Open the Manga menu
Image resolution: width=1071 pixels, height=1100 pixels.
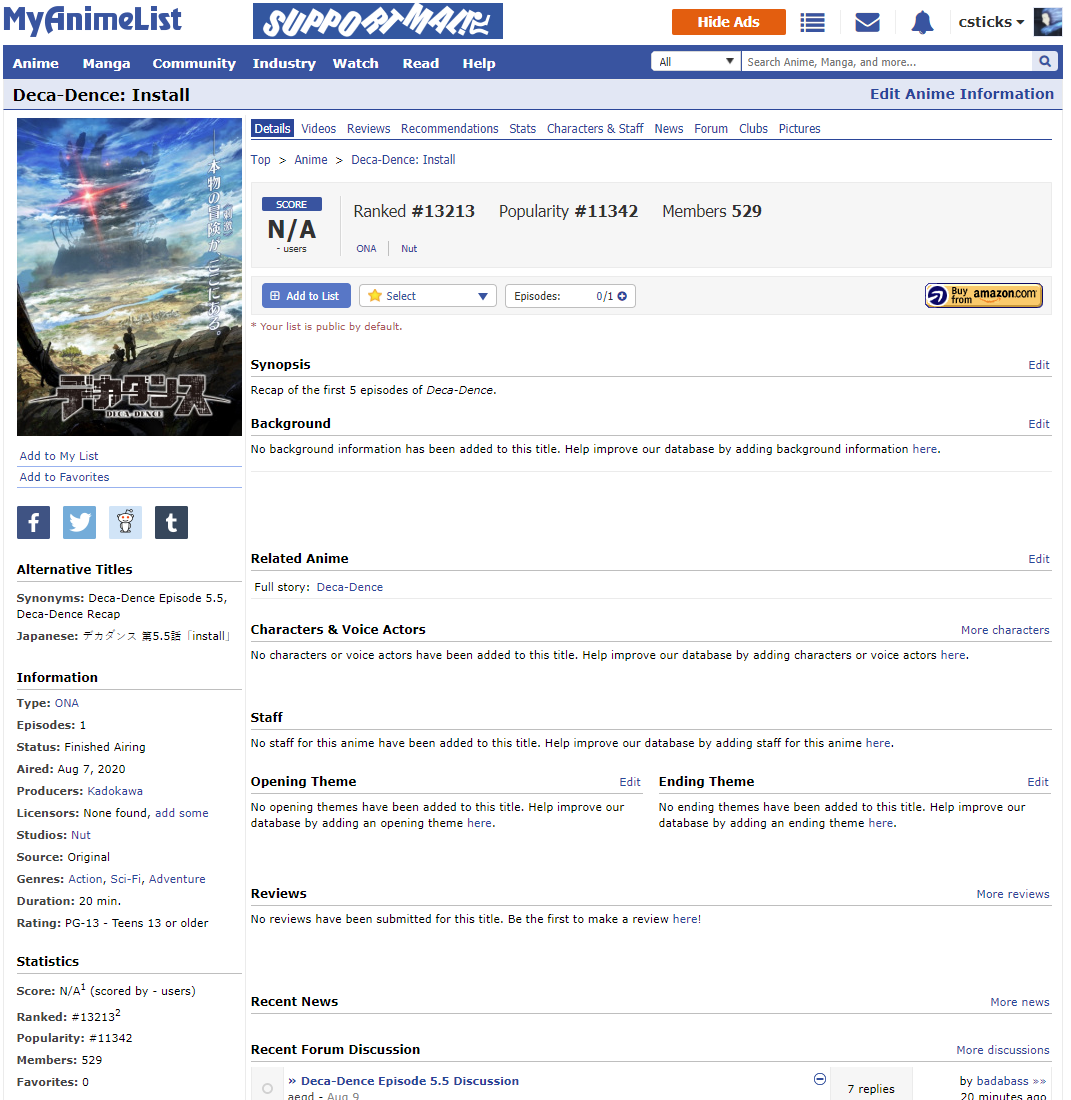coord(107,63)
